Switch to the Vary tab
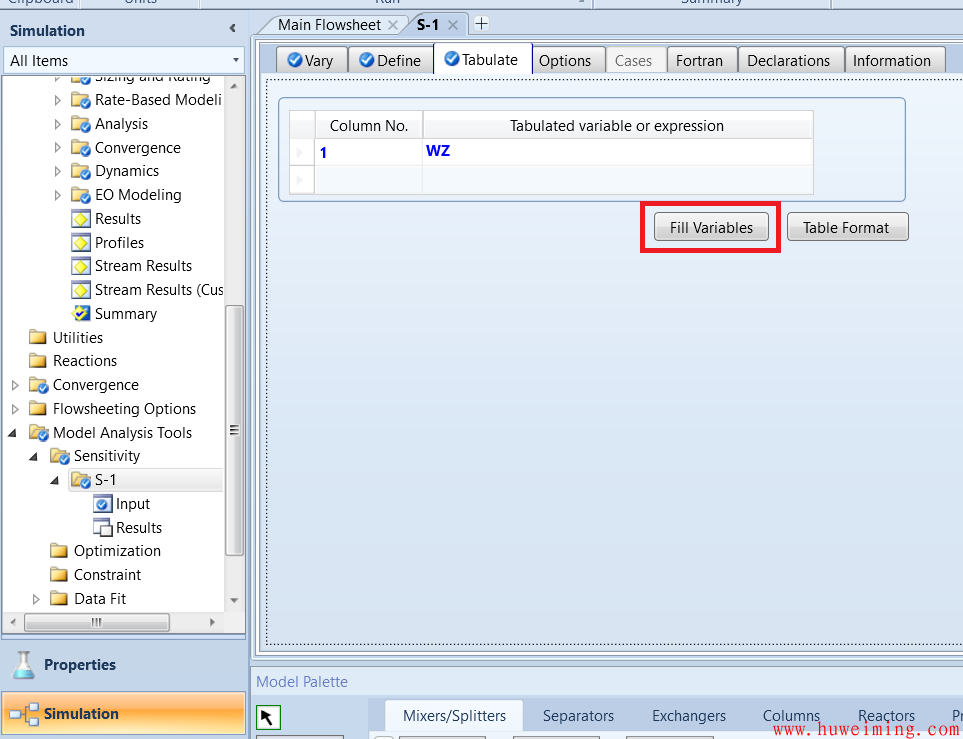This screenshot has width=963, height=739. (x=310, y=60)
